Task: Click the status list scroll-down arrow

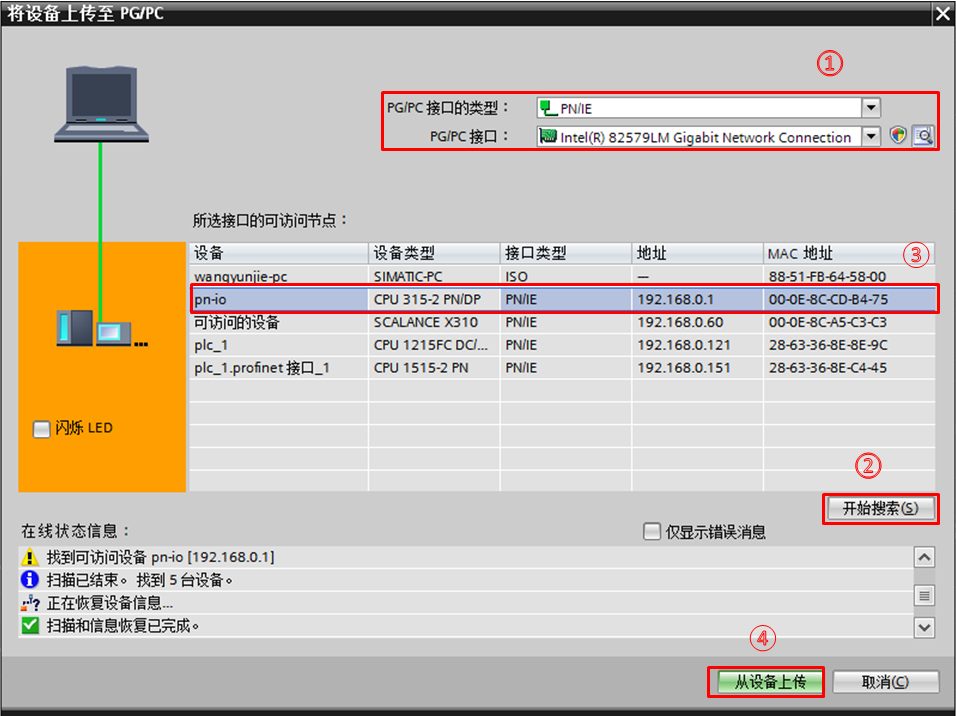Action: coord(925,627)
